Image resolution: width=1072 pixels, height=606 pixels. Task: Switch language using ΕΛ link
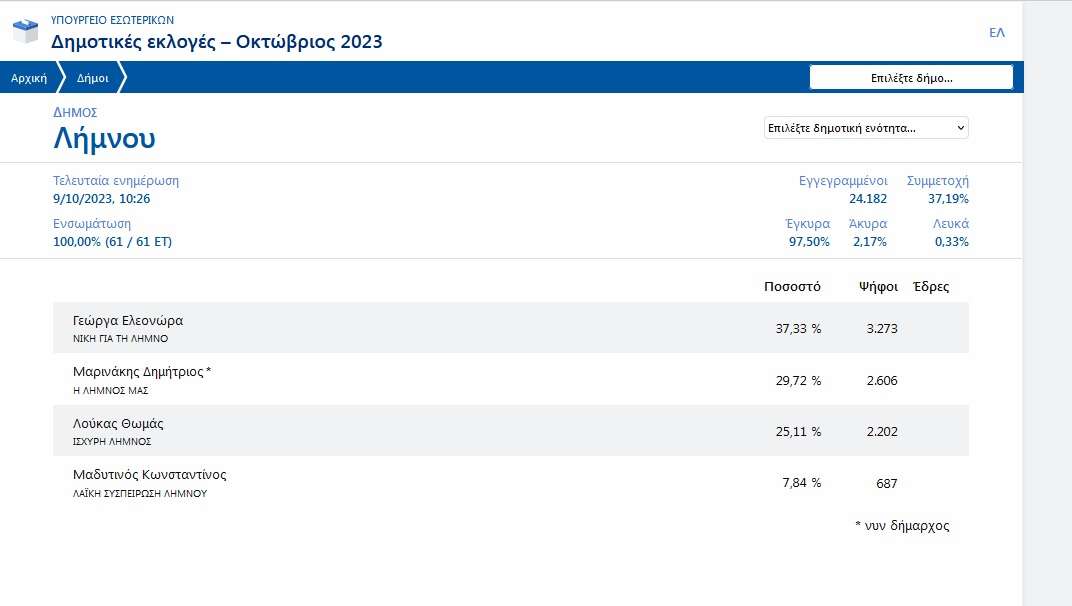(996, 33)
